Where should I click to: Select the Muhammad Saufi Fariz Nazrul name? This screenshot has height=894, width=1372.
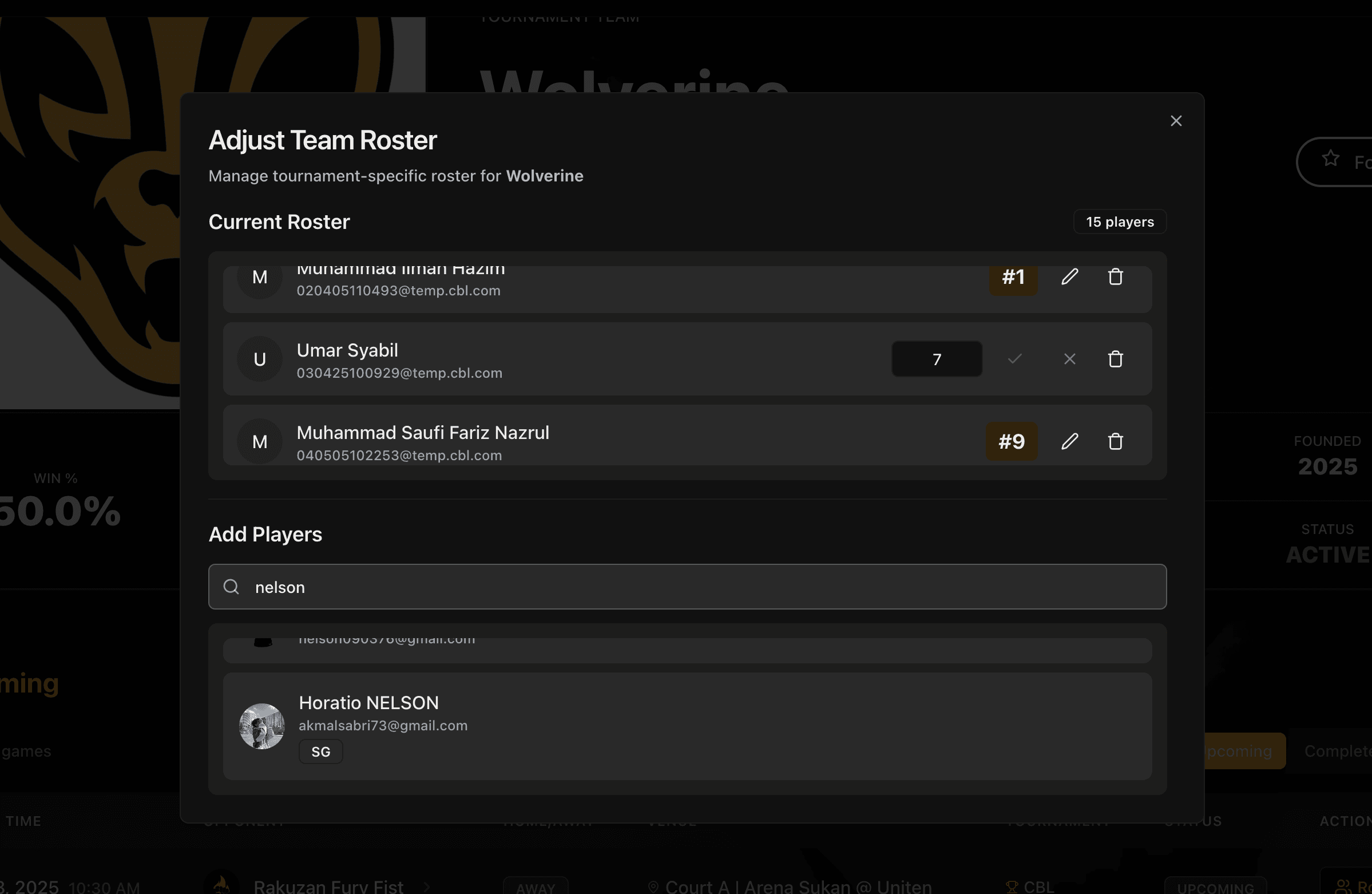point(423,432)
